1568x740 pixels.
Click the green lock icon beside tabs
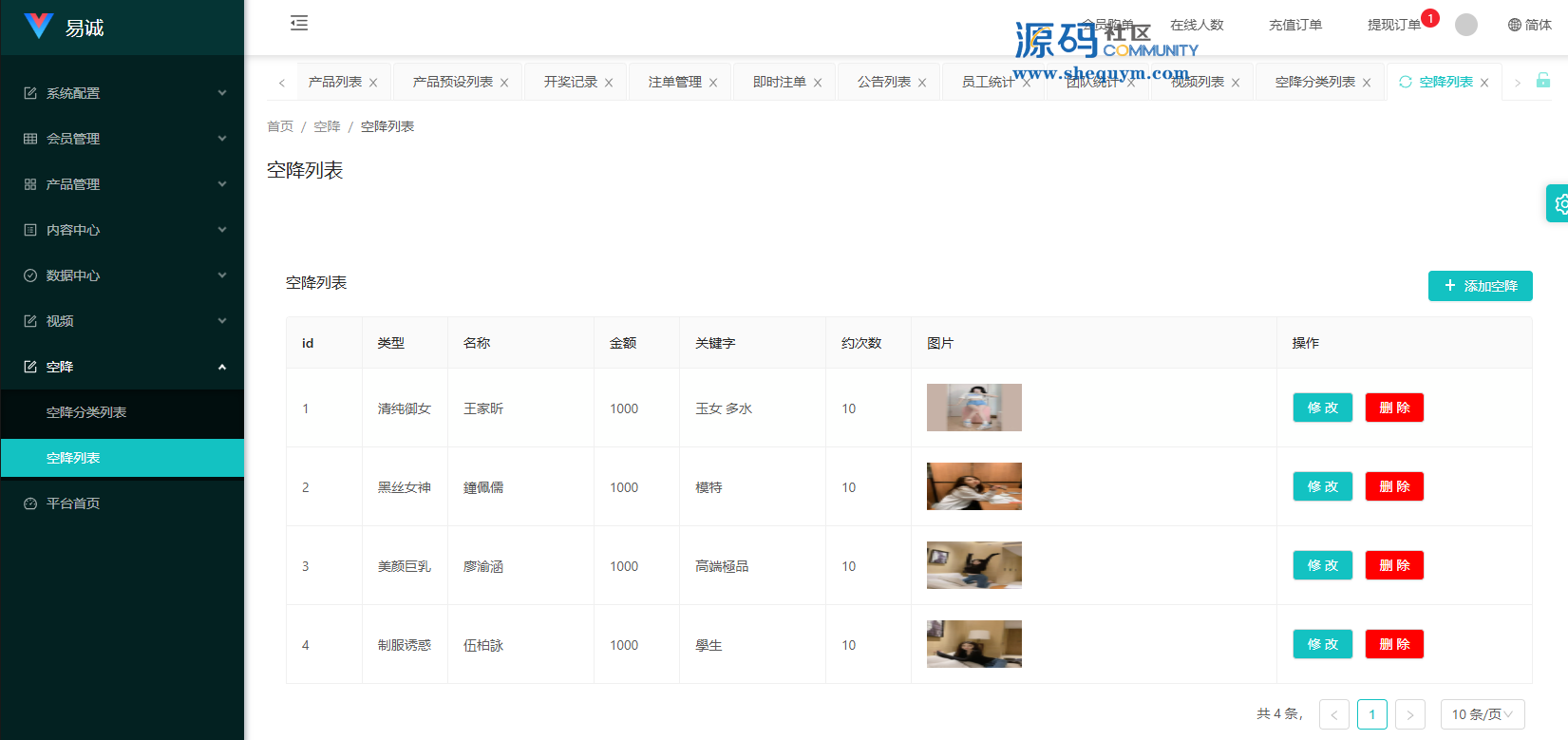click(1543, 81)
